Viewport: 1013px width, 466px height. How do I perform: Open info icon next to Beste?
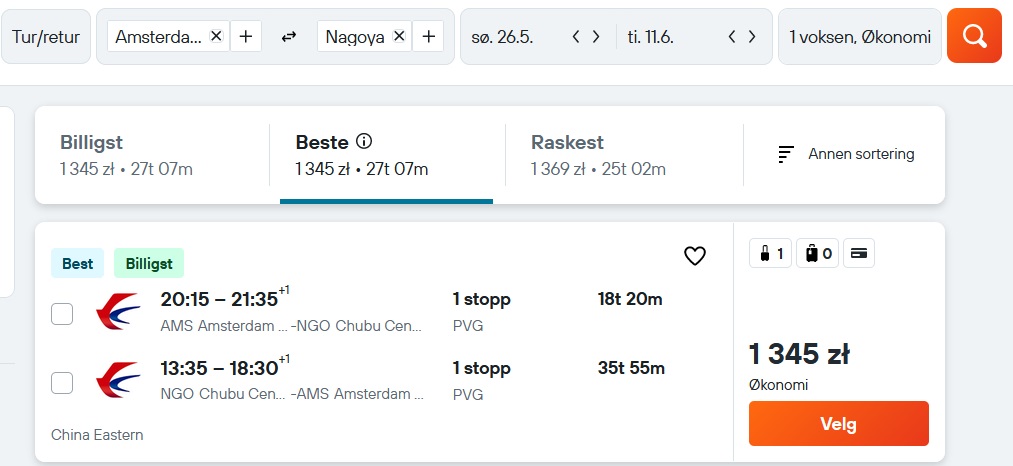coord(364,142)
